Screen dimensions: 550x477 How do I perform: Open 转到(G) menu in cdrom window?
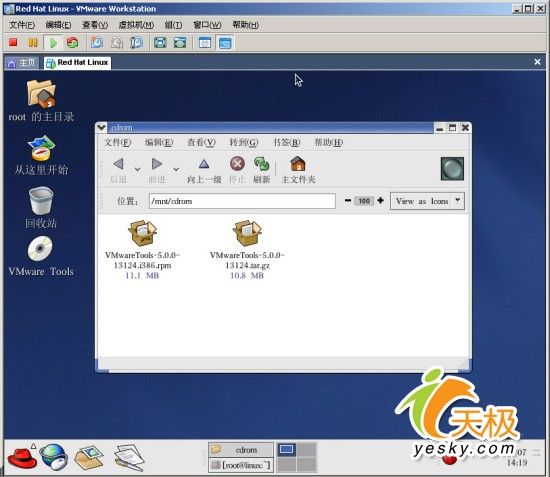pyautogui.click(x=244, y=142)
